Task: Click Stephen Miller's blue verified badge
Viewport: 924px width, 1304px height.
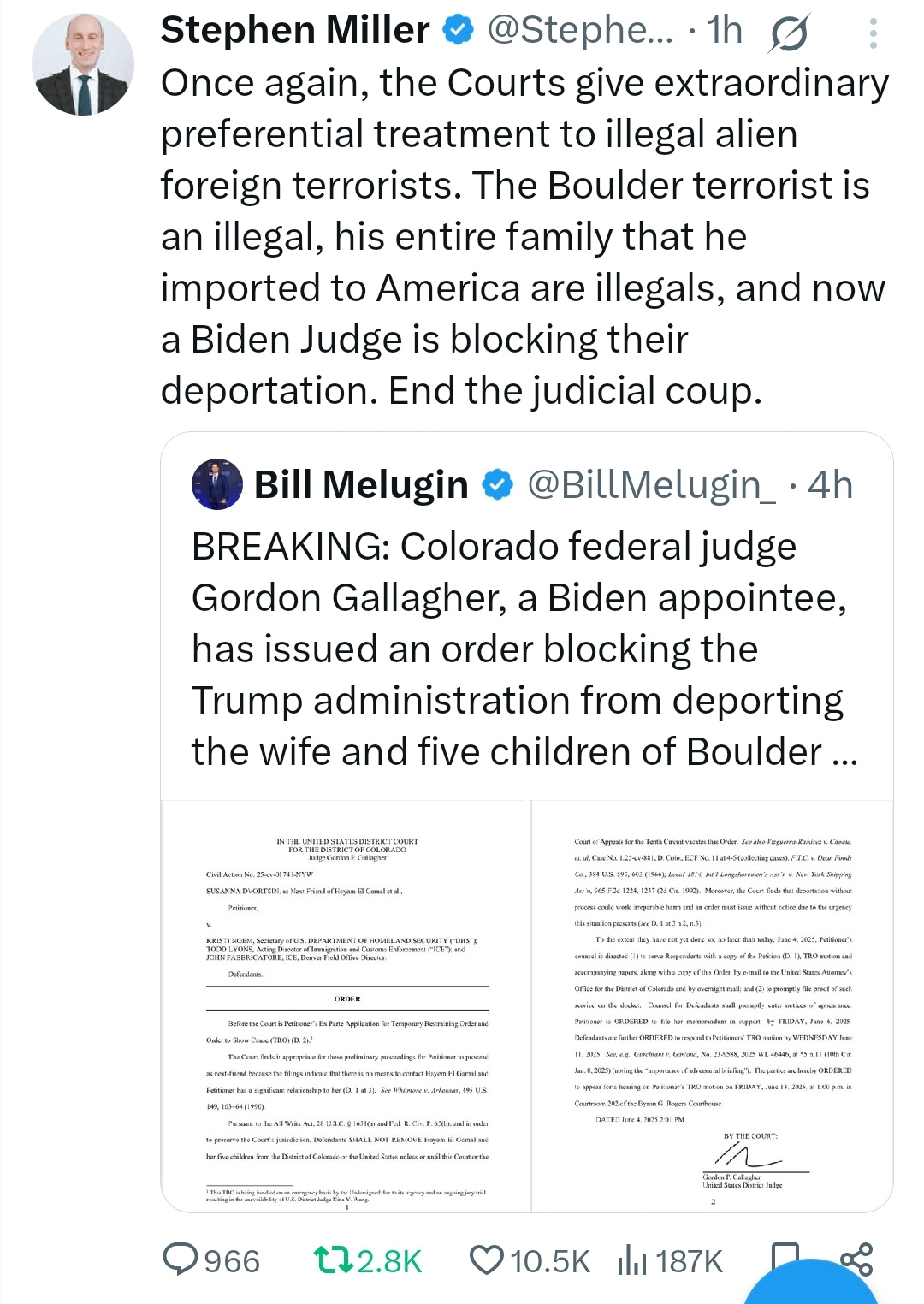Action: [x=458, y=31]
